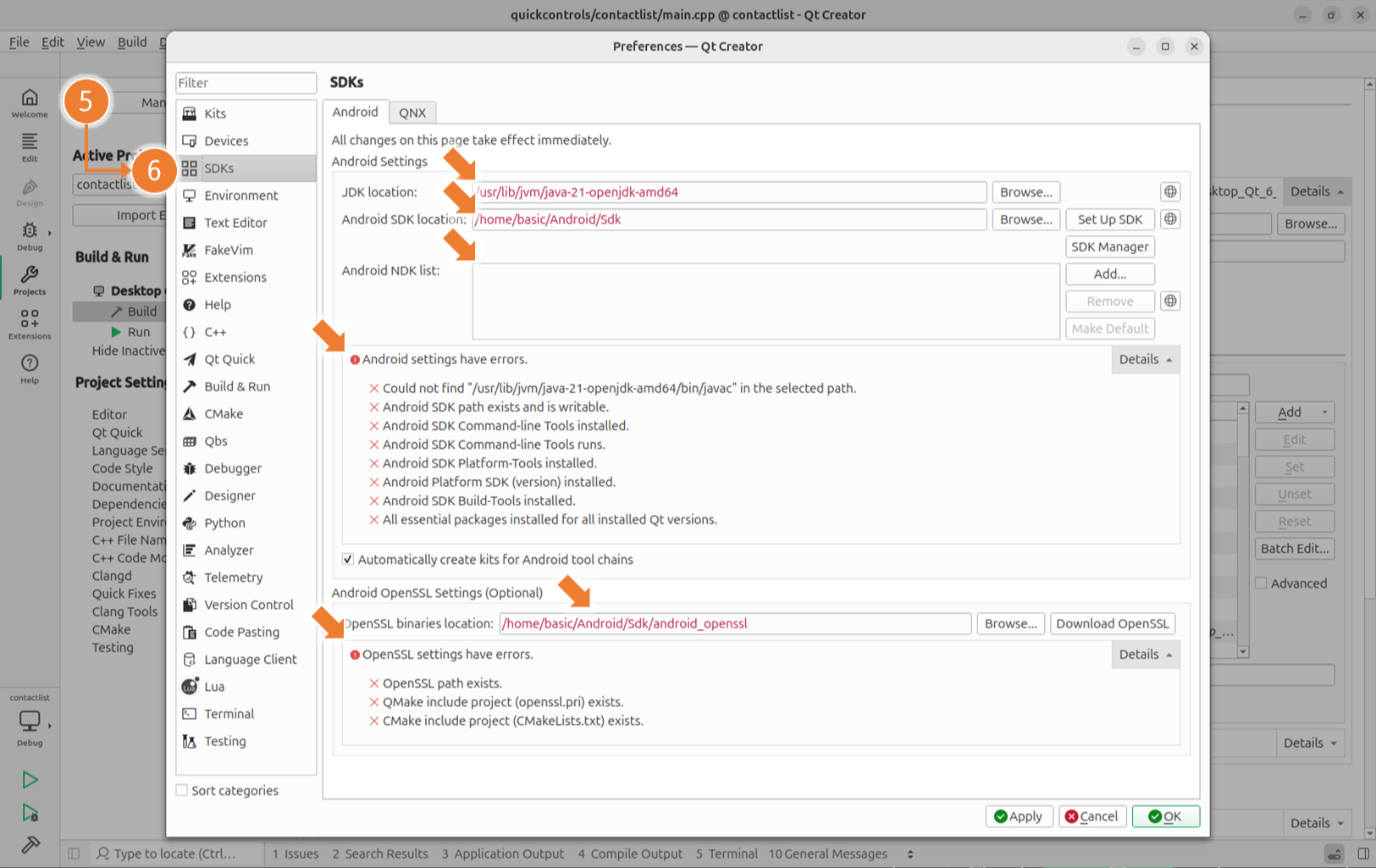Open the Add dropdown in main window
The width and height of the screenshot is (1376, 868).
pyautogui.click(x=1295, y=412)
